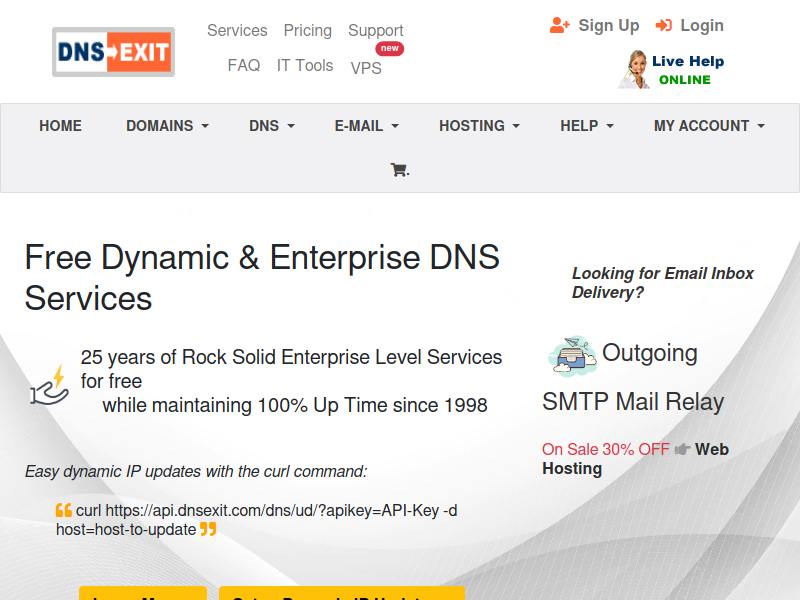Click the DNS Exit logo
Viewport: 800px width, 600px height.
113,52
